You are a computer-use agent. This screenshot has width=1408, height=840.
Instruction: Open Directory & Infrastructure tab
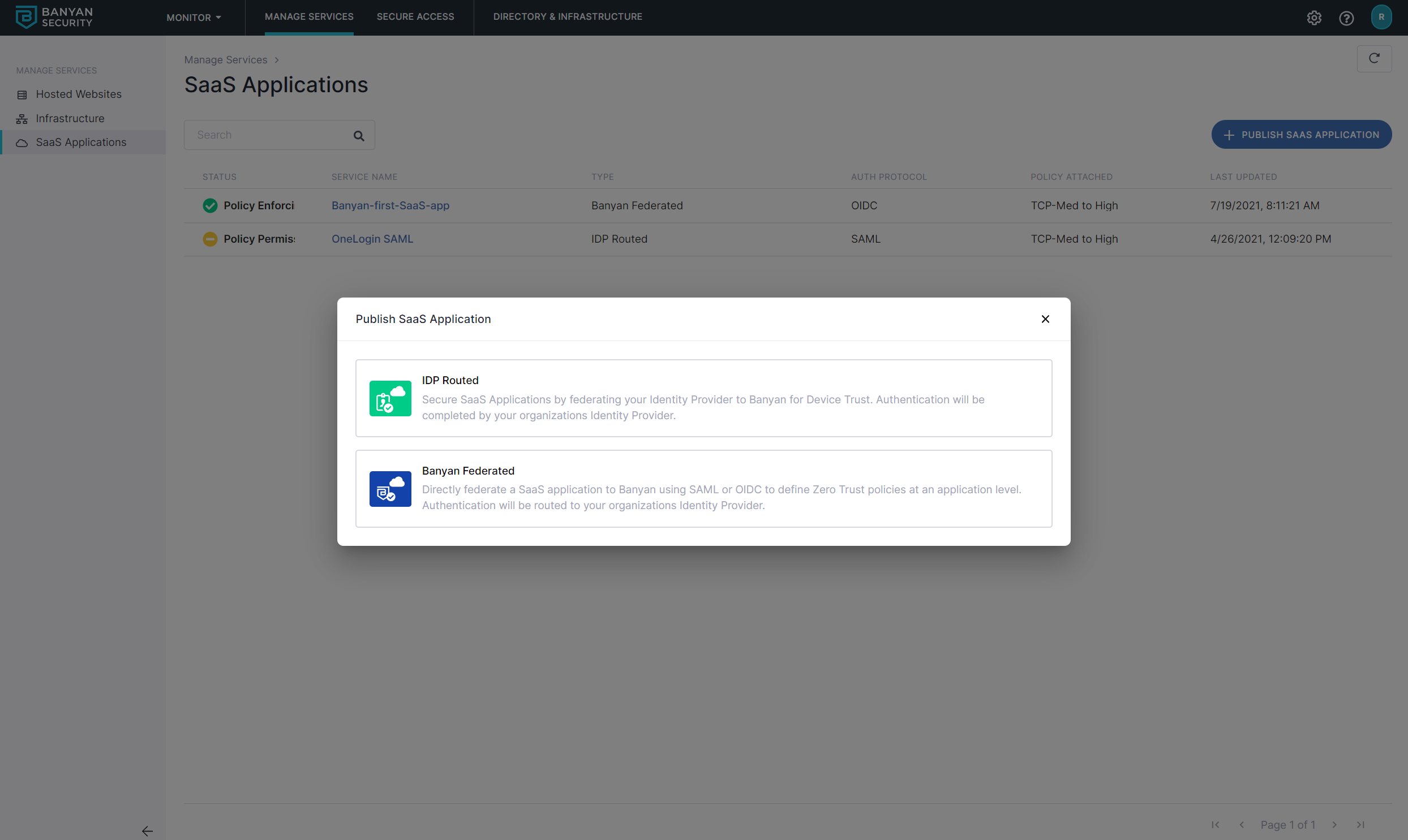[567, 17]
